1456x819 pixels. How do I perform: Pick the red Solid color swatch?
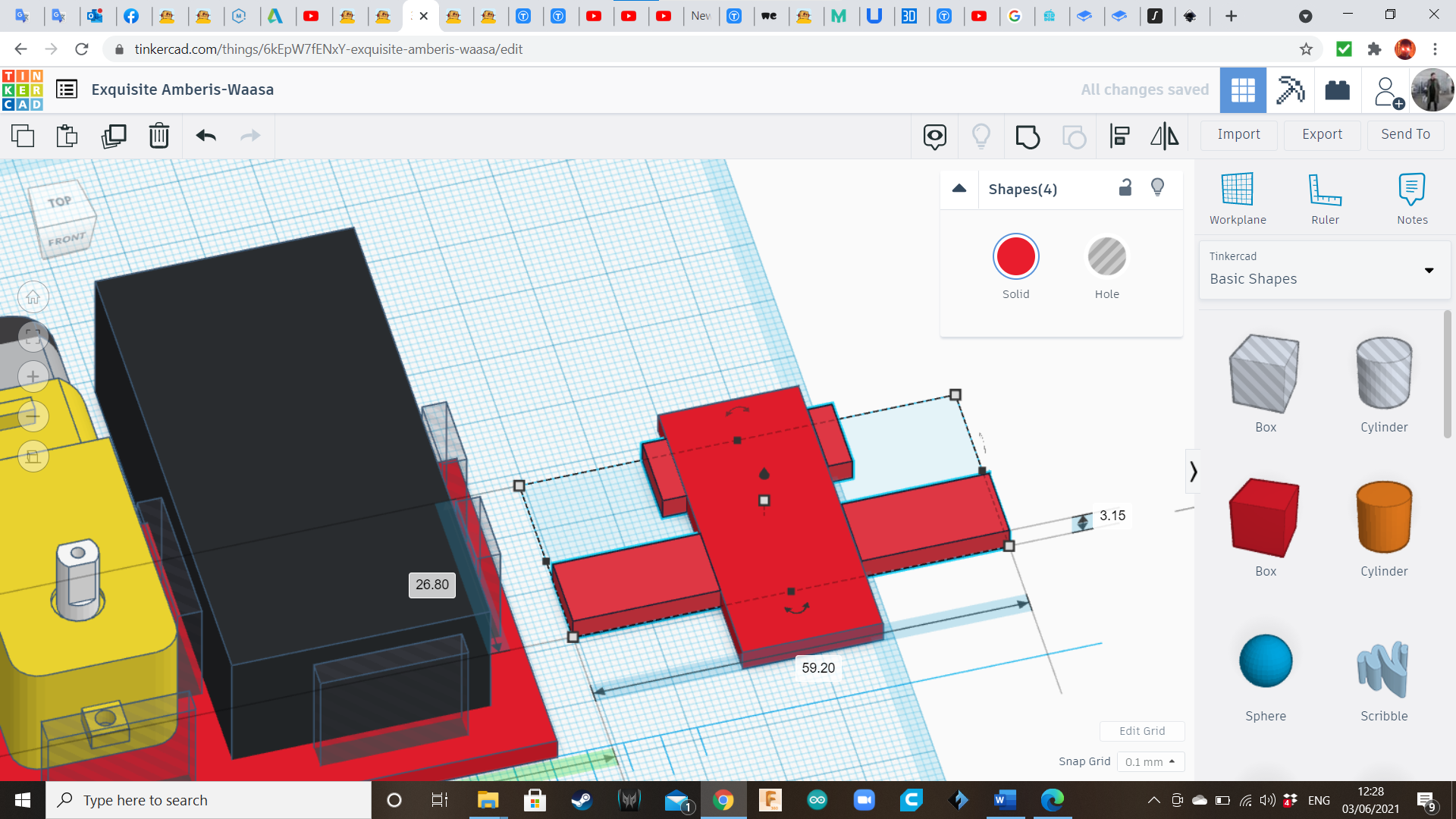coord(1015,257)
